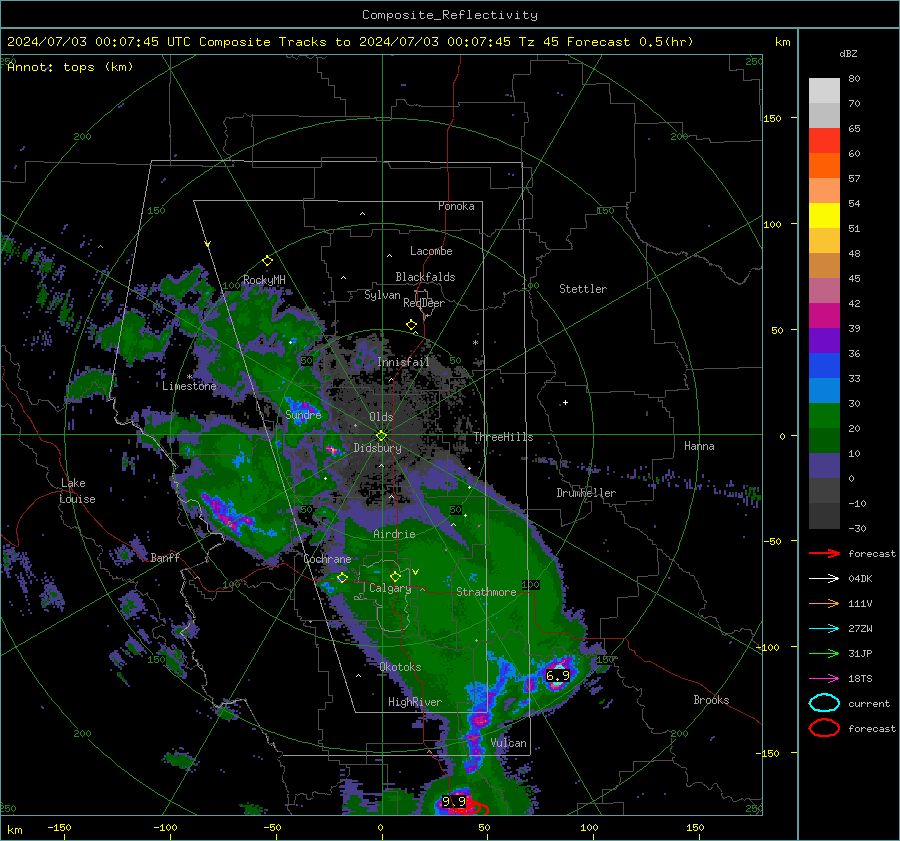Click the cyan current-storm ellipse legend icon
Screen dimensions: 900x841
click(x=824, y=703)
